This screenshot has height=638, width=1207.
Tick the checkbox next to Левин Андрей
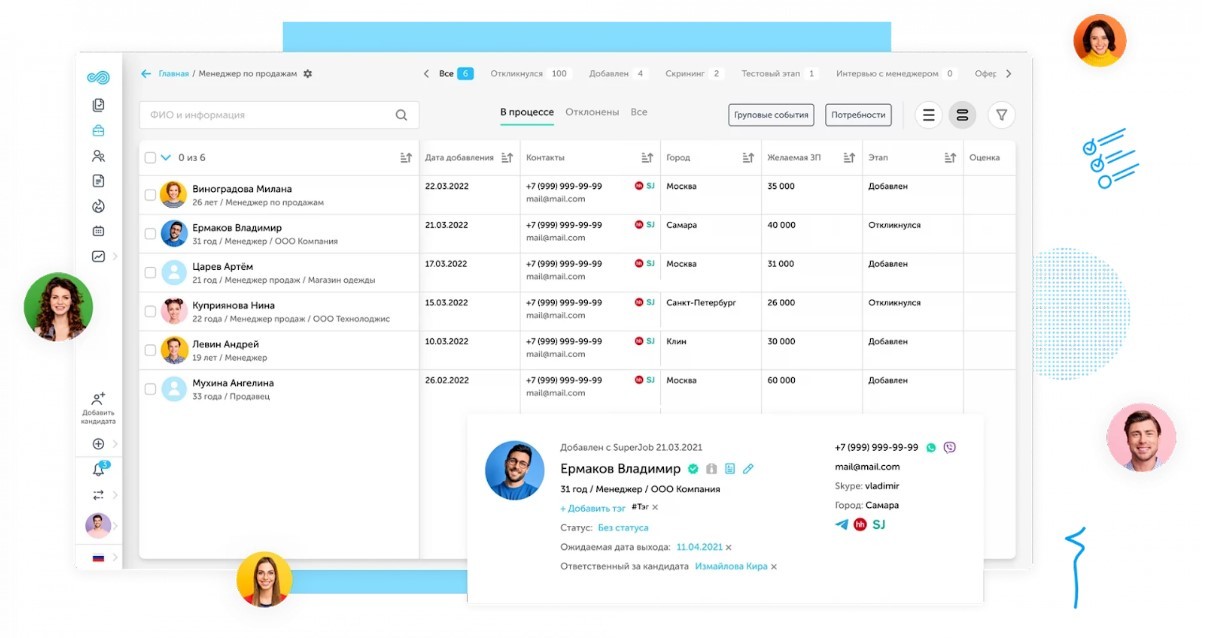tap(150, 351)
